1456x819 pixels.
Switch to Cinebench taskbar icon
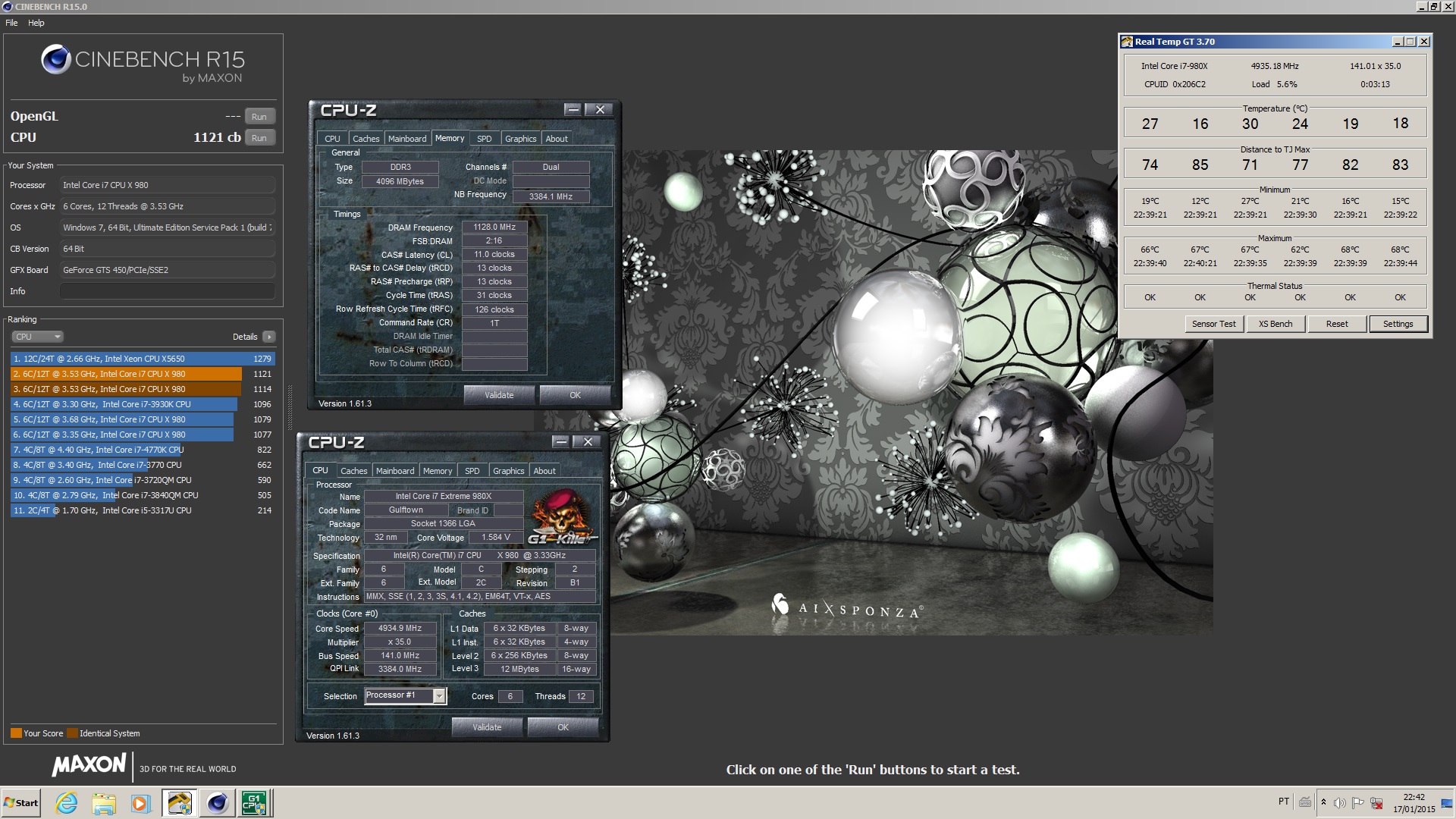click(217, 803)
